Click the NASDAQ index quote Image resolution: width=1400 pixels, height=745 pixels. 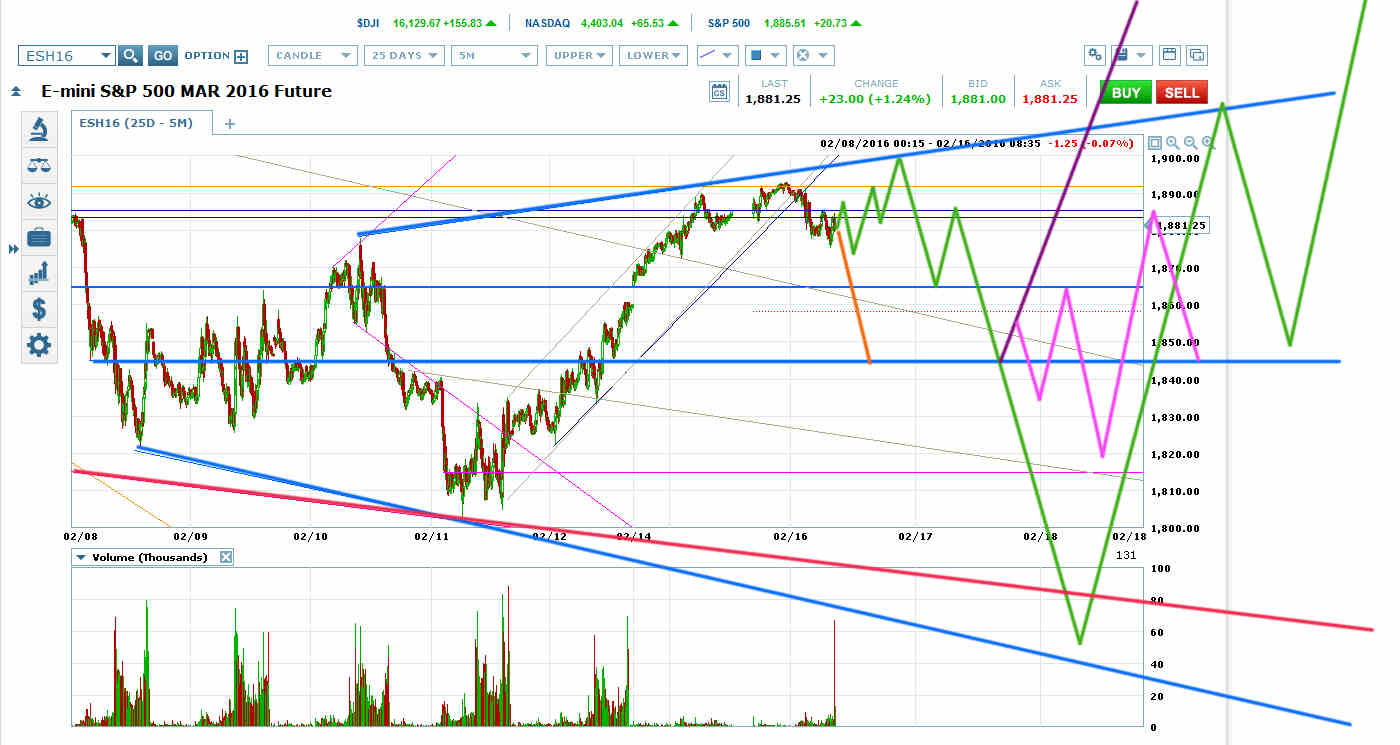(x=602, y=22)
